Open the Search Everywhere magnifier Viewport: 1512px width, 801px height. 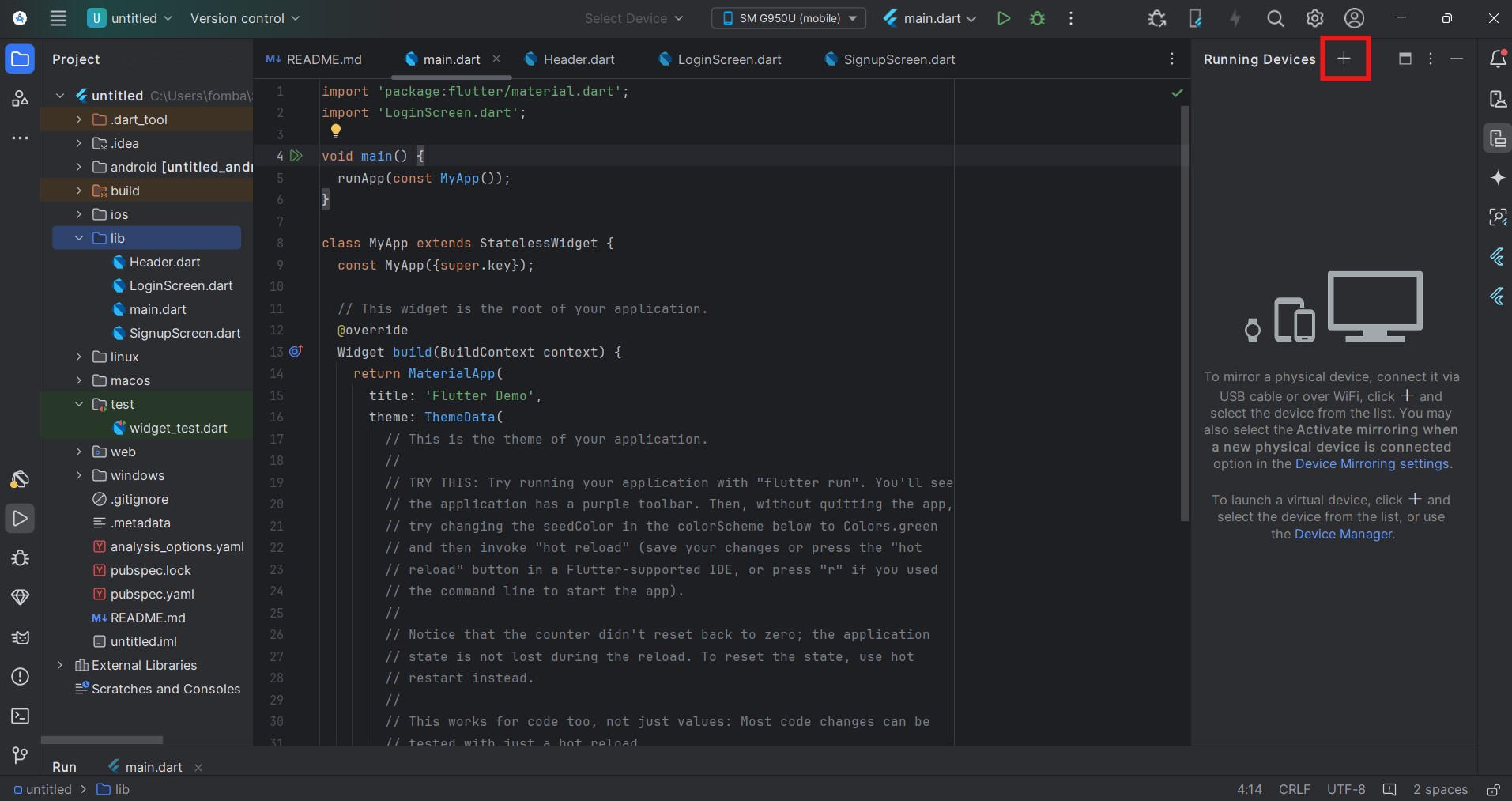(x=1275, y=18)
